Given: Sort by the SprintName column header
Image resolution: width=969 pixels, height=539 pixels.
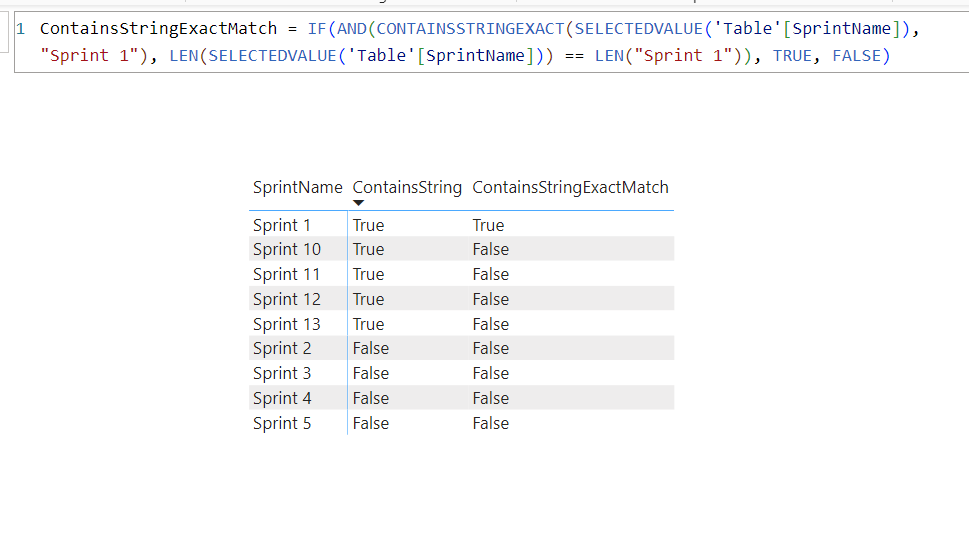Looking at the screenshot, I should point(297,187).
